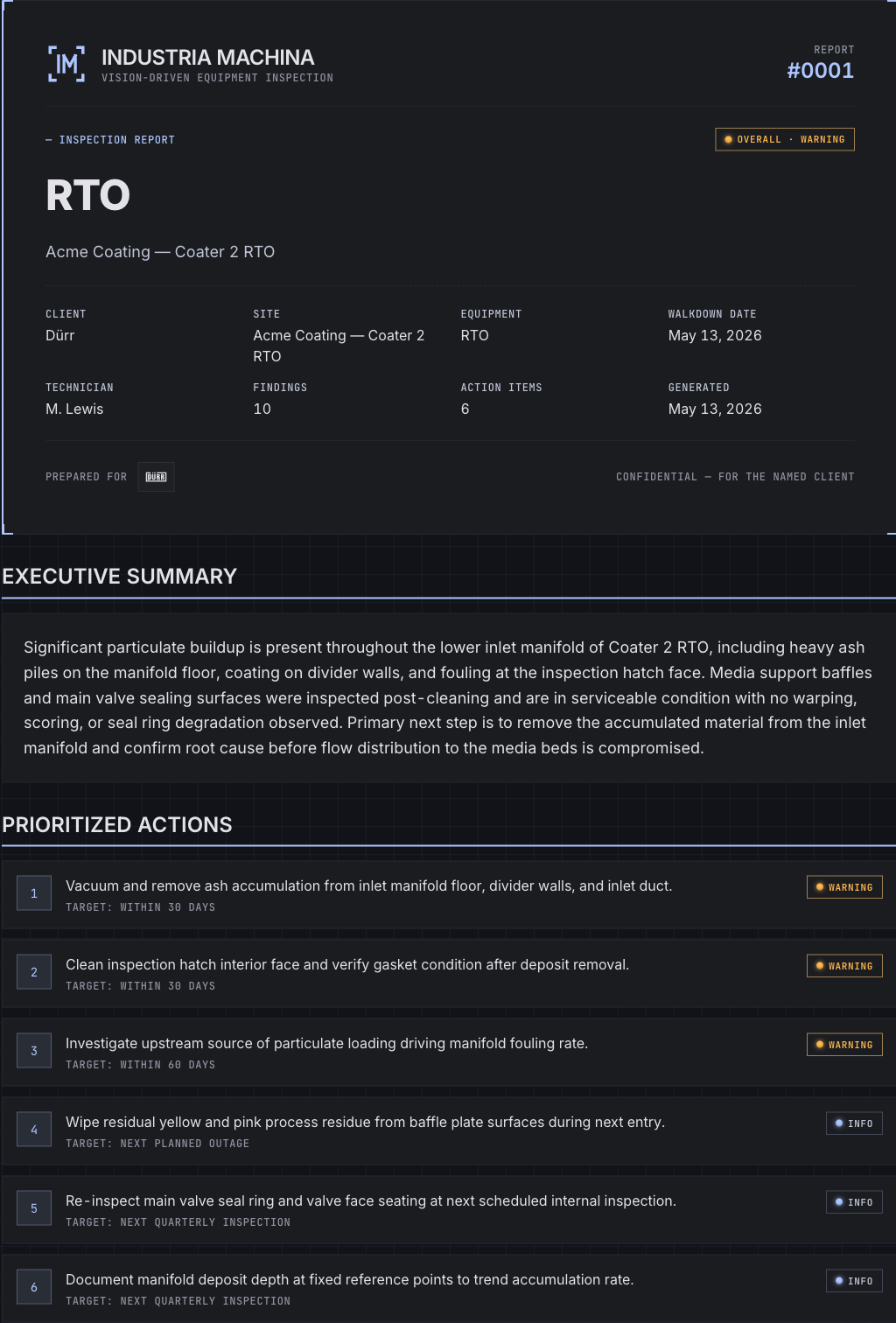Click Warning badge on upstream source action

point(844,1045)
